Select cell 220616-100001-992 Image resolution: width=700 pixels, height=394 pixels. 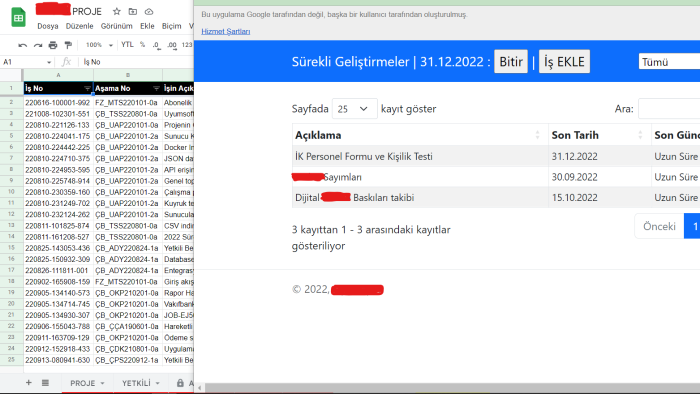click(x=58, y=103)
